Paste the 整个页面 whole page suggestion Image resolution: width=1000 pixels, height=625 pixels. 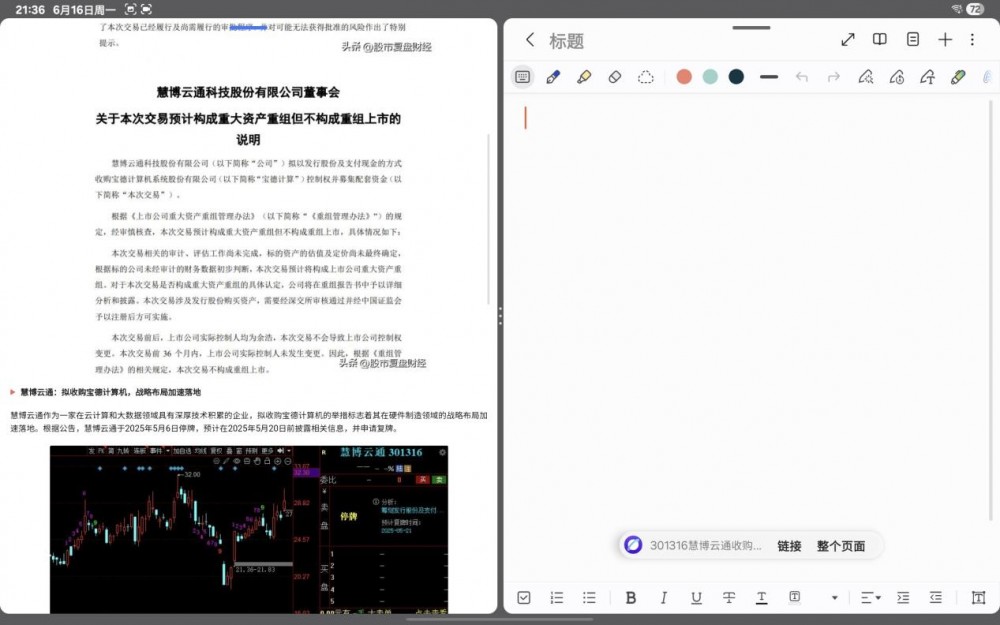click(x=841, y=546)
